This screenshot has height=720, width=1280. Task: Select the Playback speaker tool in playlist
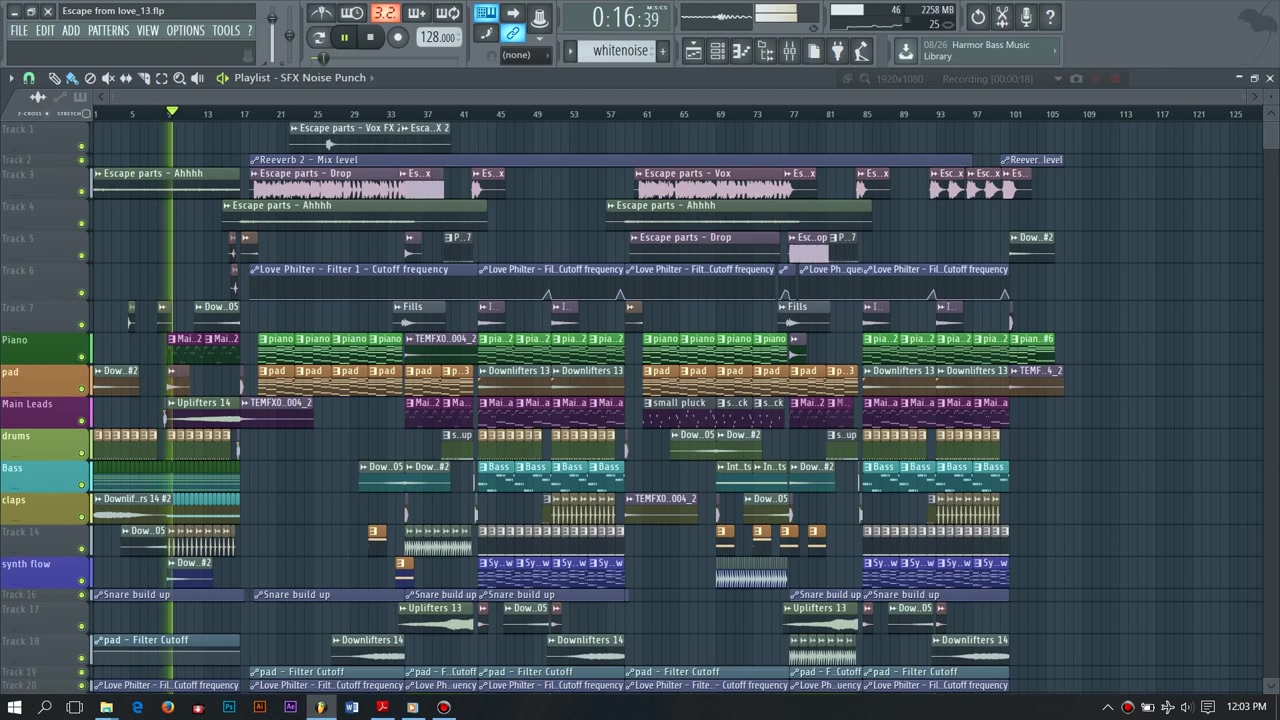(197, 78)
